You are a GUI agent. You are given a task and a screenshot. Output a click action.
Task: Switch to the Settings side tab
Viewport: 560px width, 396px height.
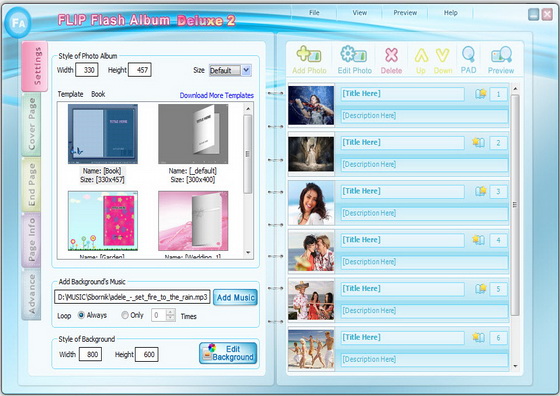pyautogui.click(x=35, y=67)
